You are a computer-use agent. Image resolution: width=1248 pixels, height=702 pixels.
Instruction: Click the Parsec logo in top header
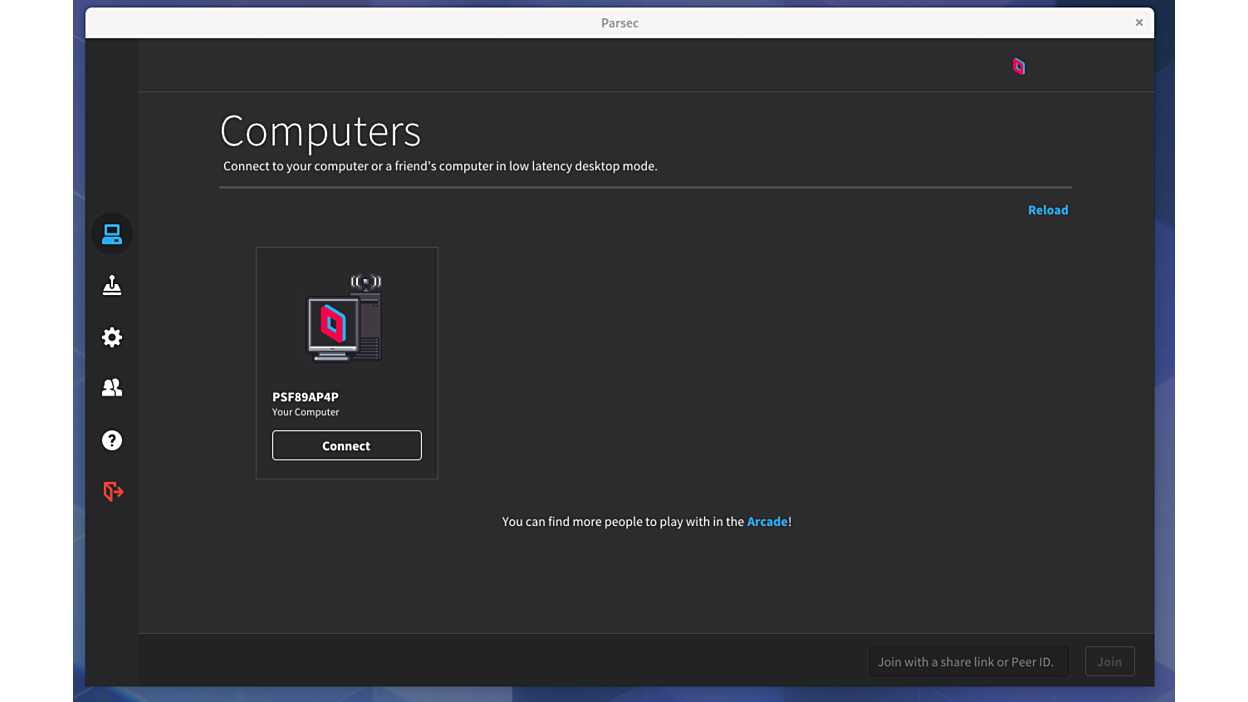(1018, 67)
